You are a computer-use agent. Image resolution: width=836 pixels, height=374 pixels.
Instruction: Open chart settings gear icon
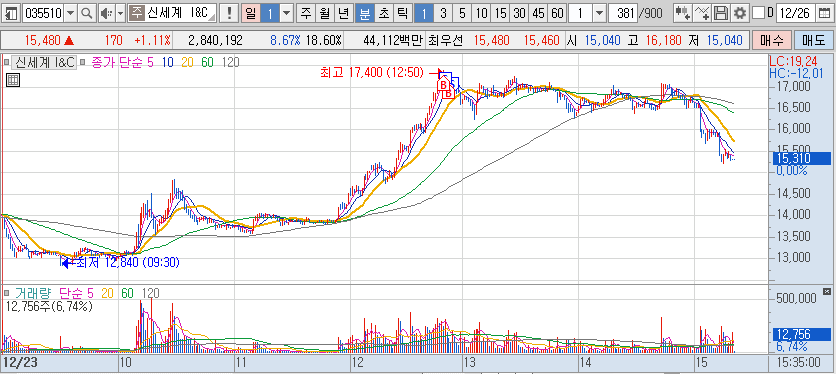[x=739, y=13]
